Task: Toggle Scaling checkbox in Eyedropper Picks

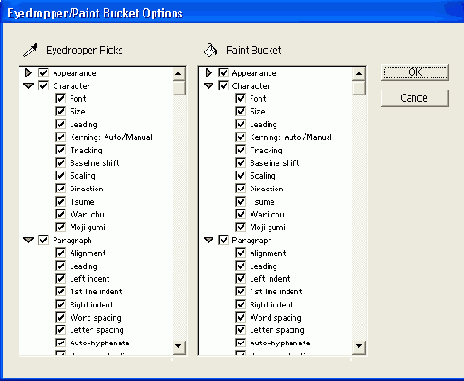Action: [60, 175]
